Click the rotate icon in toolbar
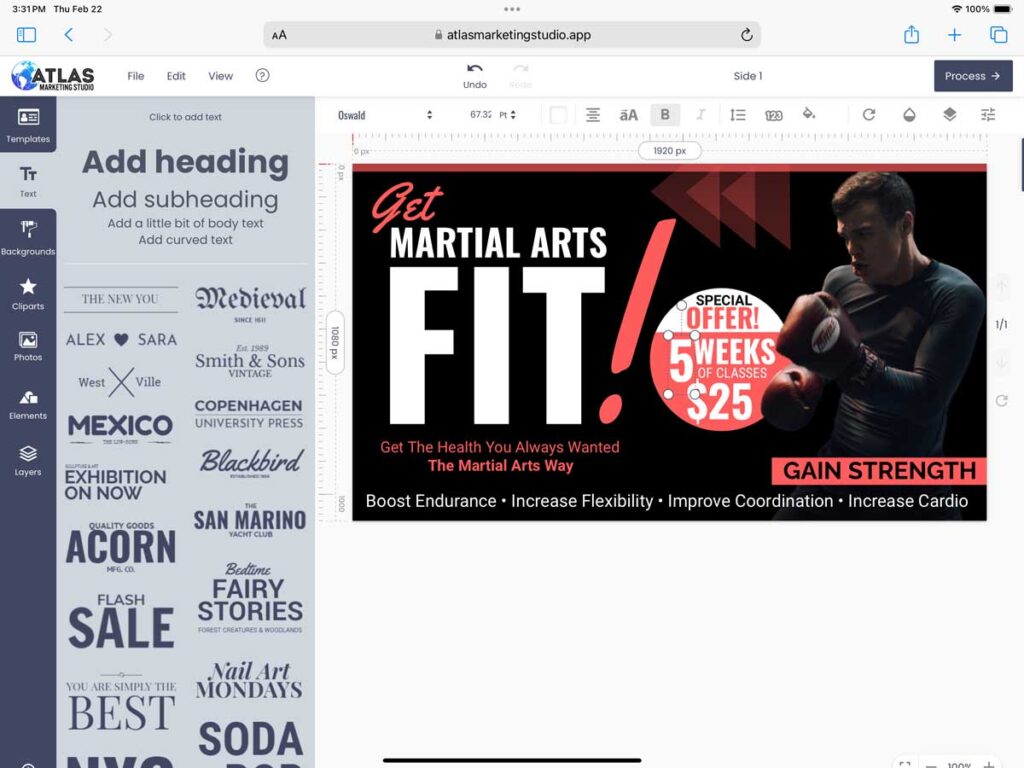Screen dimensions: 1024x768 869,115
